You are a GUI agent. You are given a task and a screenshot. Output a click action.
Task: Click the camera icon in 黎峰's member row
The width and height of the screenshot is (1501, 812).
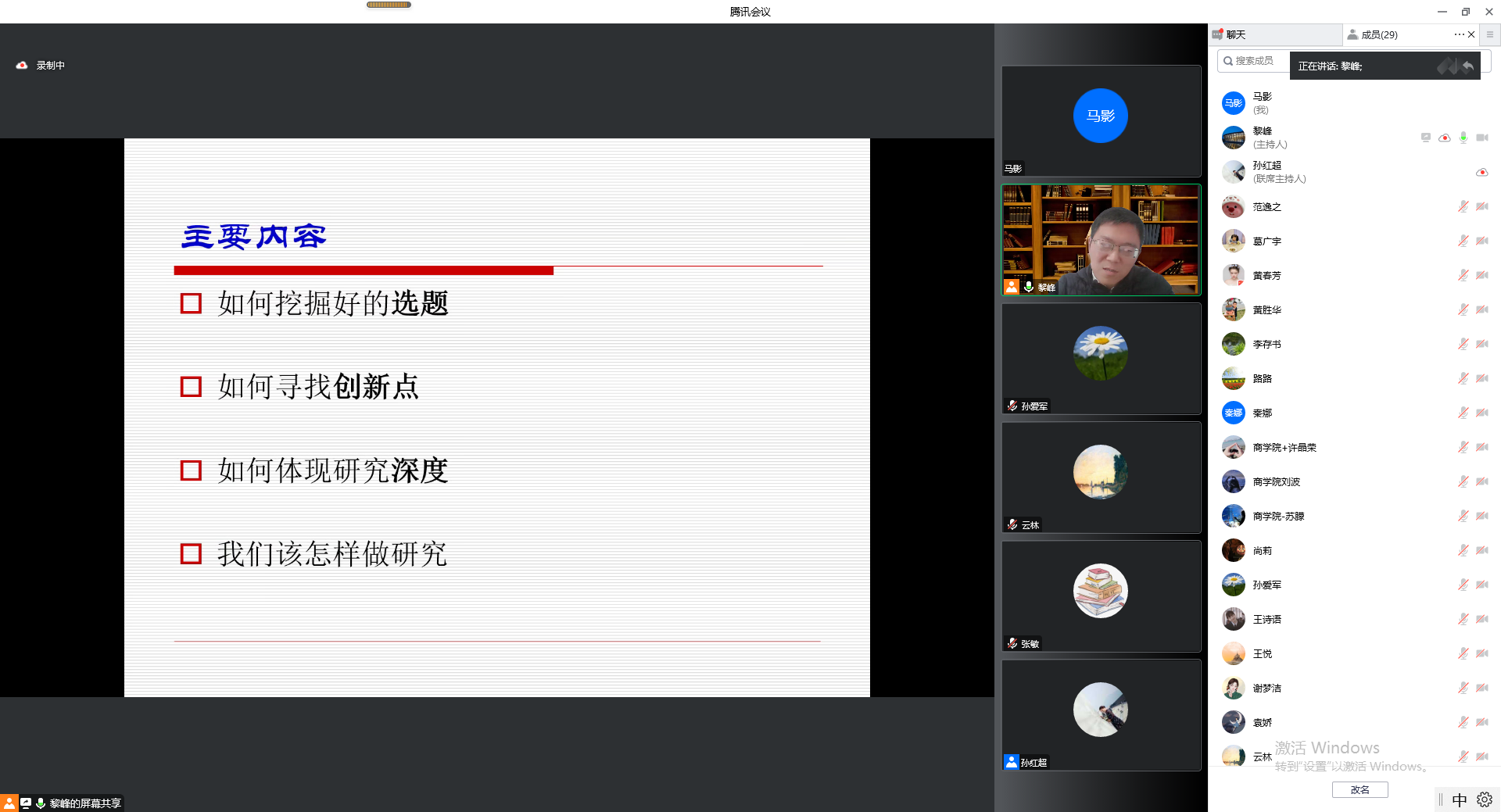[x=1481, y=138]
